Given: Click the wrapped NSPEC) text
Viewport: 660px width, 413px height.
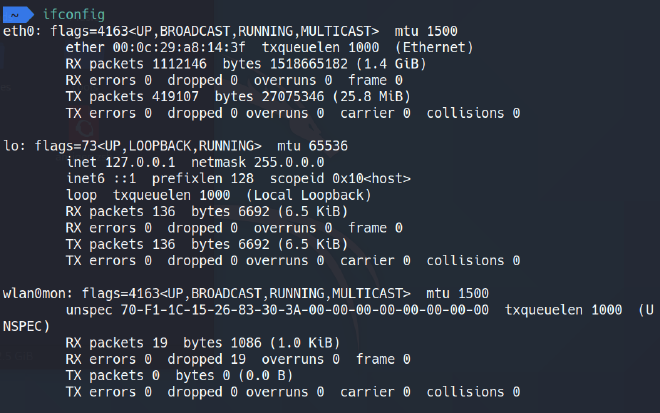Looking at the screenshot, I should click(25, 326).
